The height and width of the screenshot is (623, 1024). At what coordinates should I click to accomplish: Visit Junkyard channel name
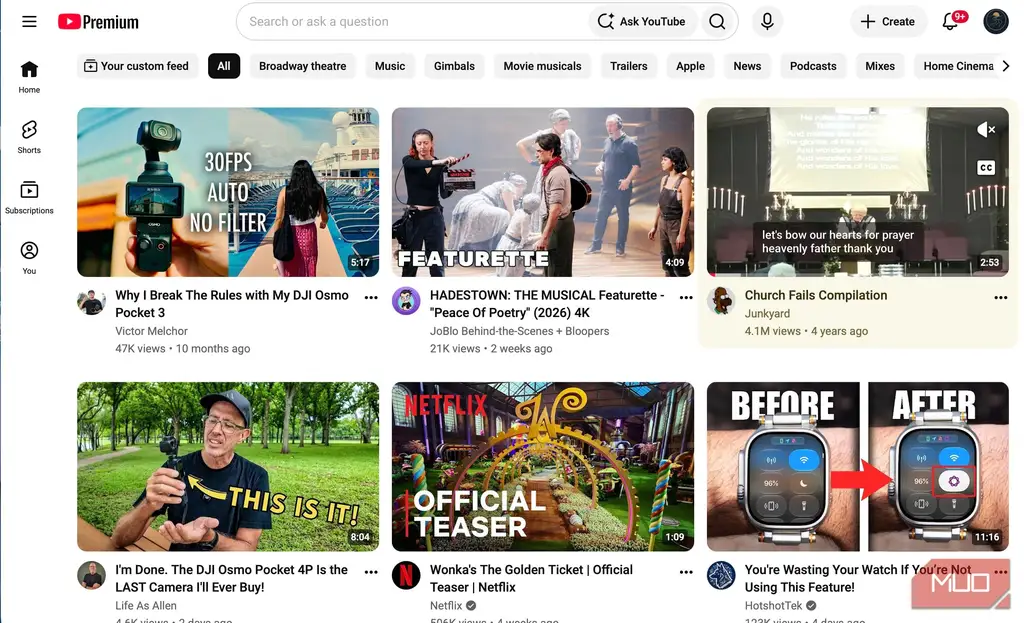(x=767, y=313)
